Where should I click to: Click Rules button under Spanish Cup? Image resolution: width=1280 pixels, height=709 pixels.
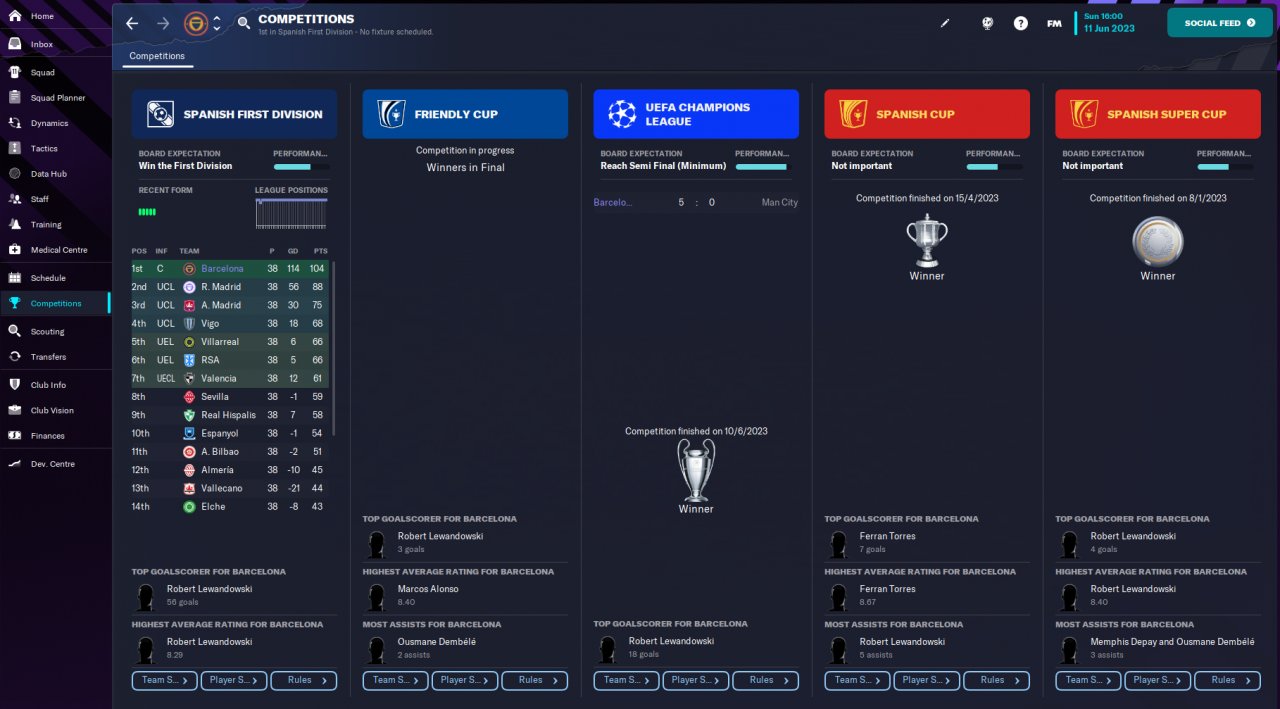click(996, 680)
